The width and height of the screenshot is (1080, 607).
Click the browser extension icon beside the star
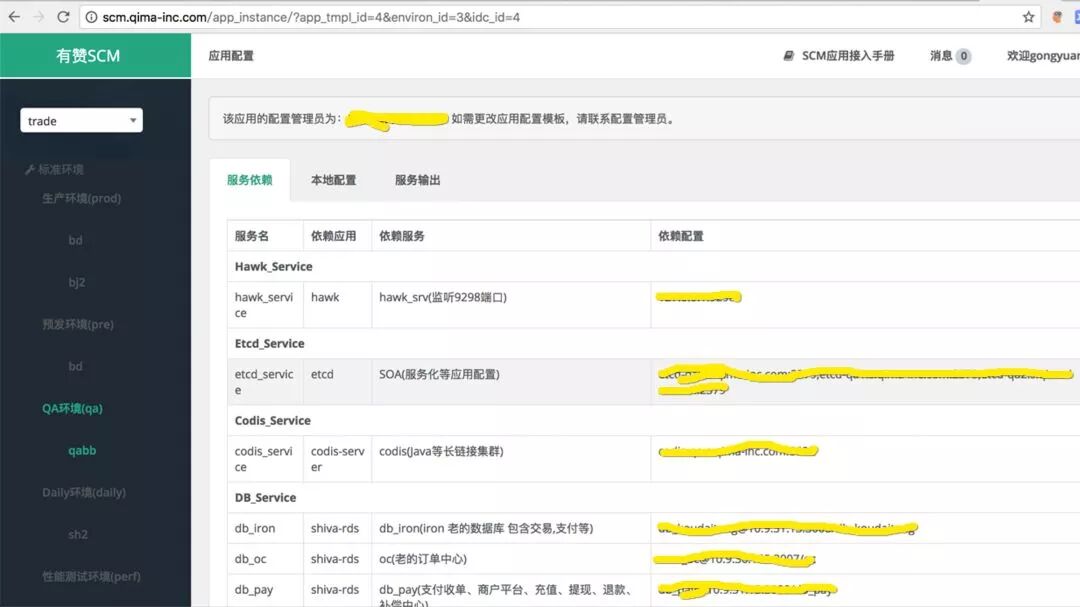click(1057, 17)
